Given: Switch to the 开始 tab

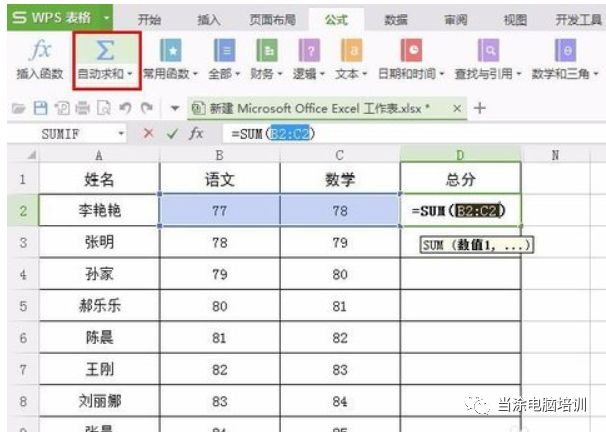Looking at the screenshot, I should (x=149, y=19).
